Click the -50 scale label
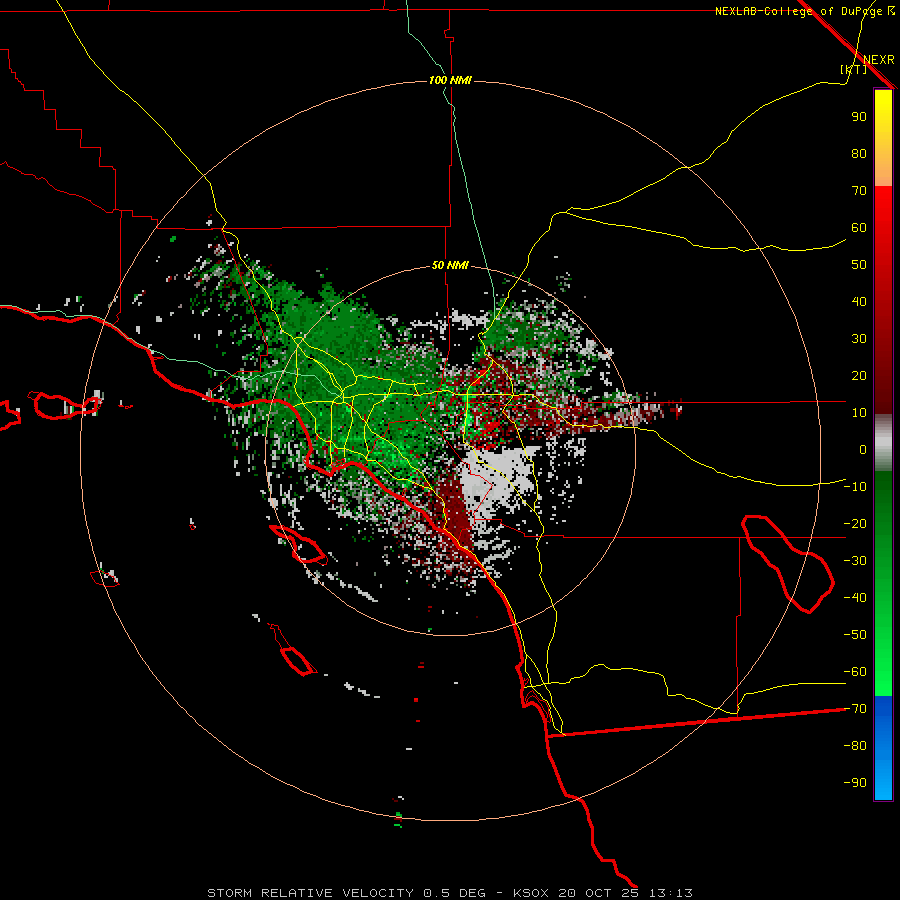This screenshot has height=900, width=900. click(x=855, y=635)
